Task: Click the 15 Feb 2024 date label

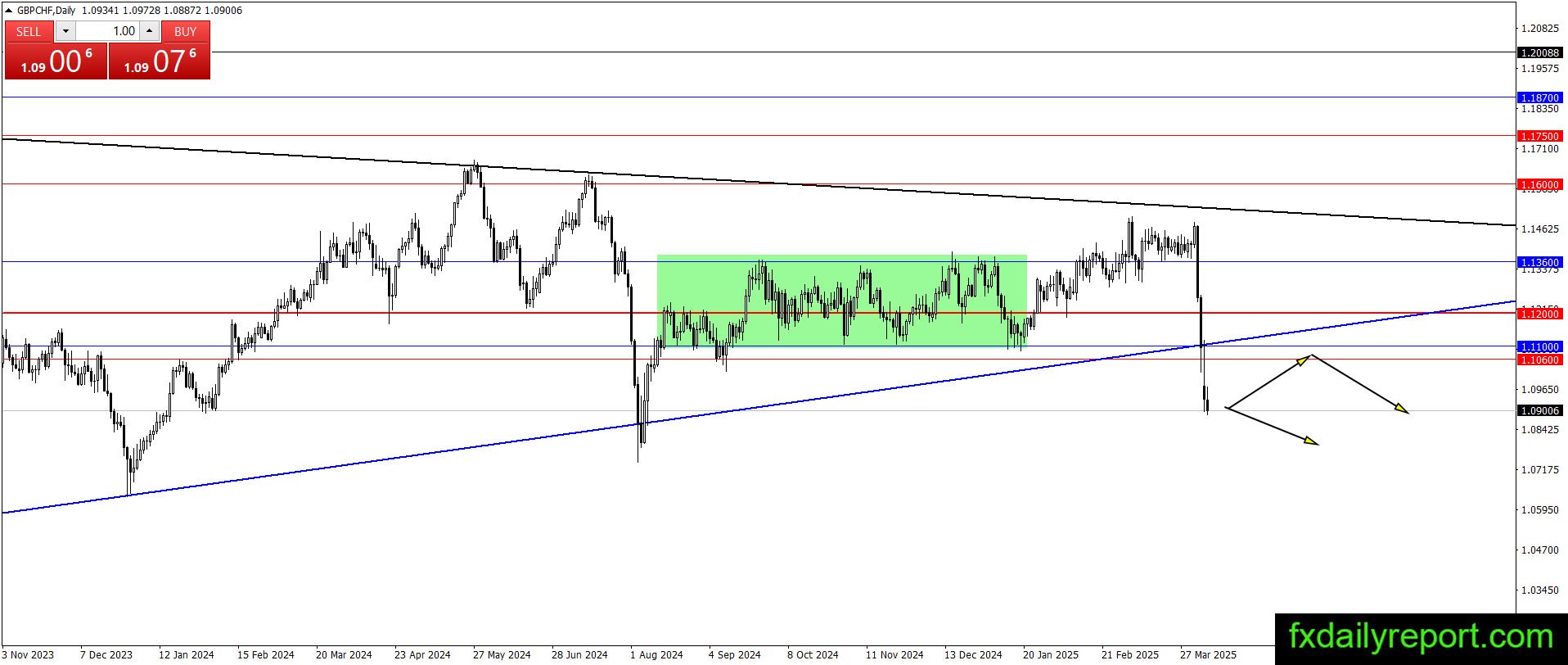Action: pyautogui.click(x=266, y=655)
